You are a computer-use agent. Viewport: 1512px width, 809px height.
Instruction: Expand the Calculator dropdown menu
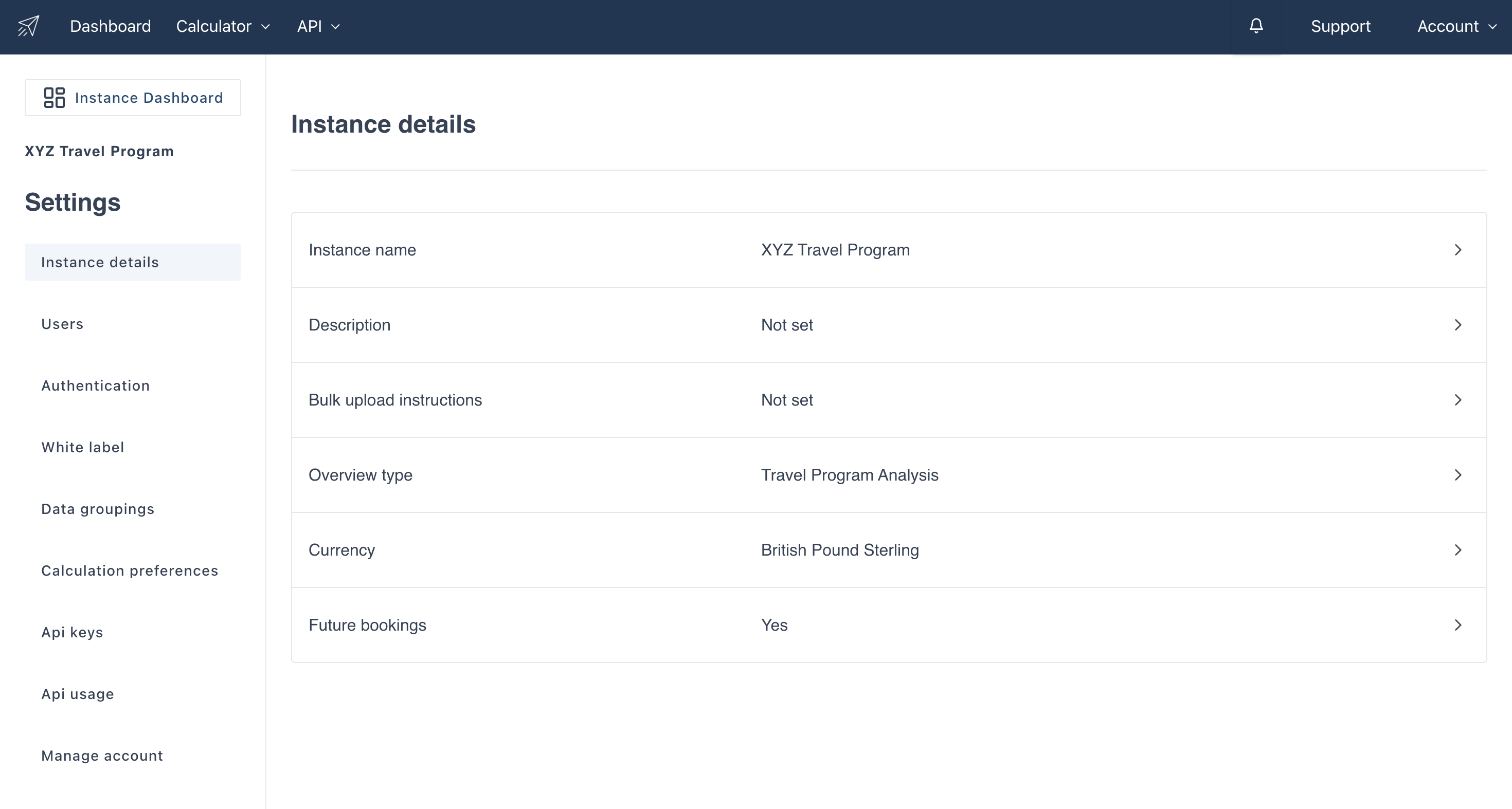(223, 26)
